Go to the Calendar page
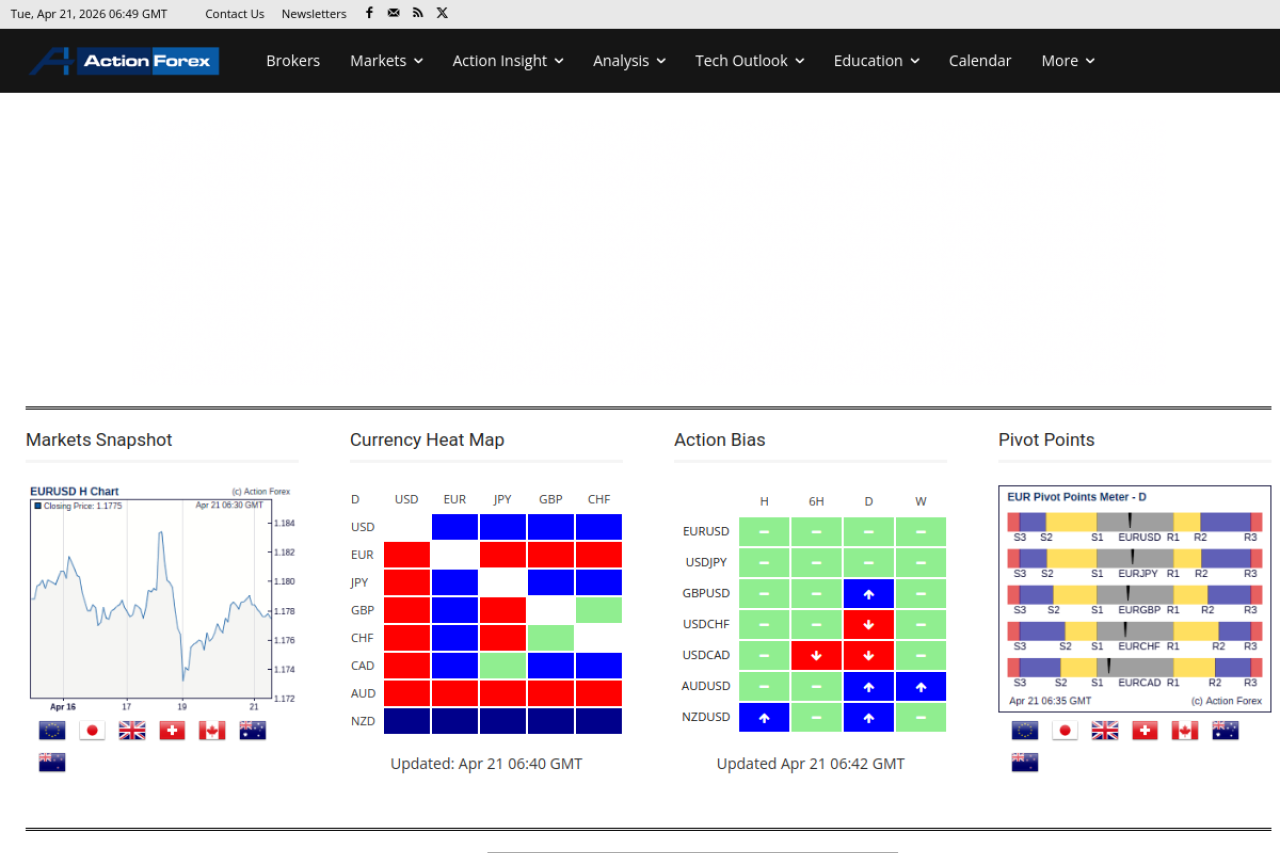Viewport: 1280px width, 853px height. coord(980,61)
